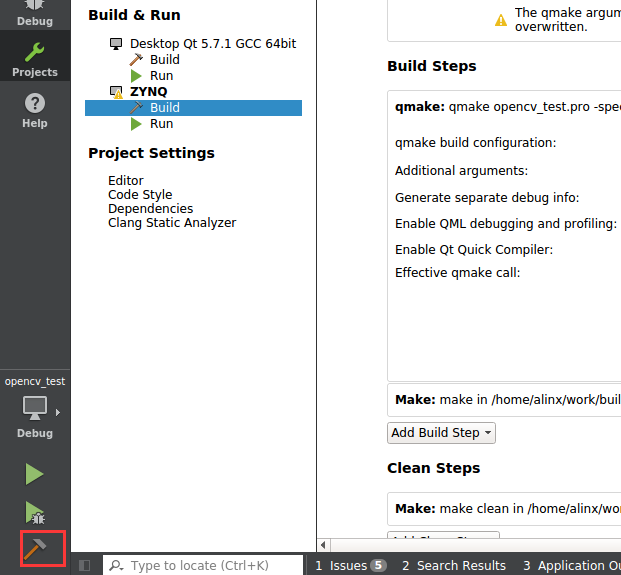Select Build under ZYNQ
621x575 pixels.
(193, 108)
